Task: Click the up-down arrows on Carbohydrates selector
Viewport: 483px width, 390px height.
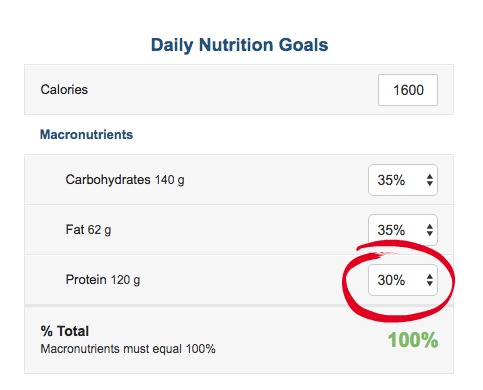Action: pyautogui.click(x=430, y=180)
